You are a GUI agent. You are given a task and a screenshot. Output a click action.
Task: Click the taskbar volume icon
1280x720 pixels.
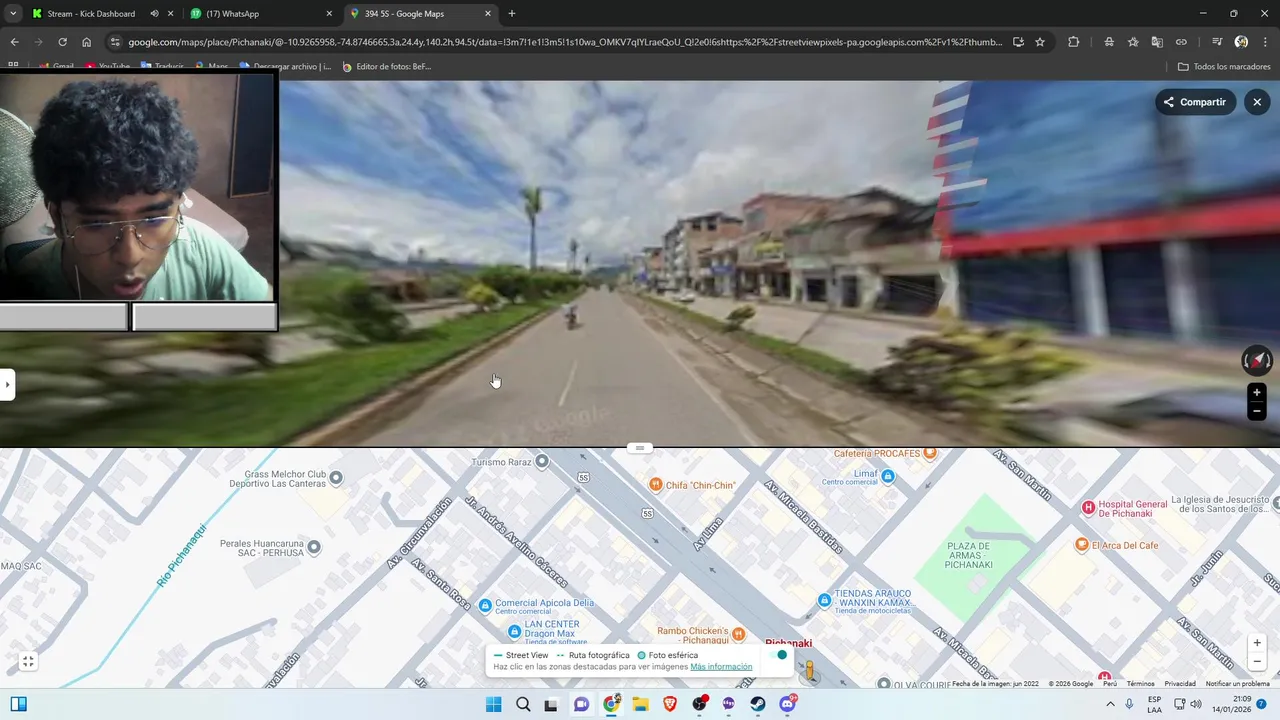pos(1196,704)
